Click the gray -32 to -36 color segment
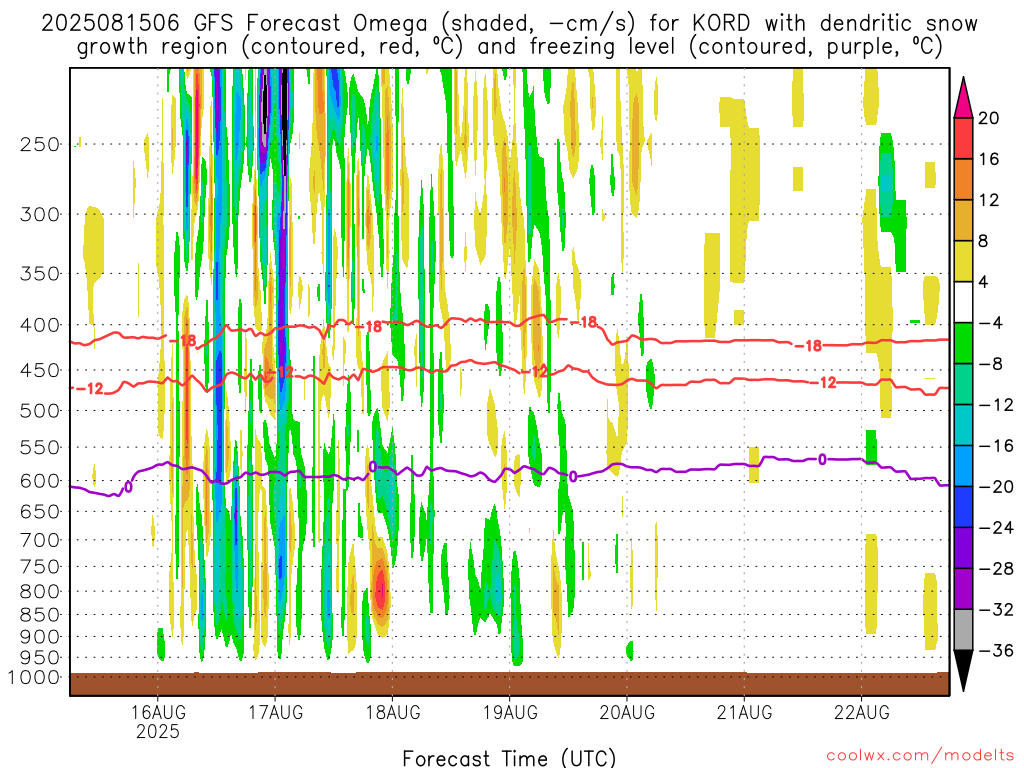The image size is (1024, 768). [x=963, y=630]
